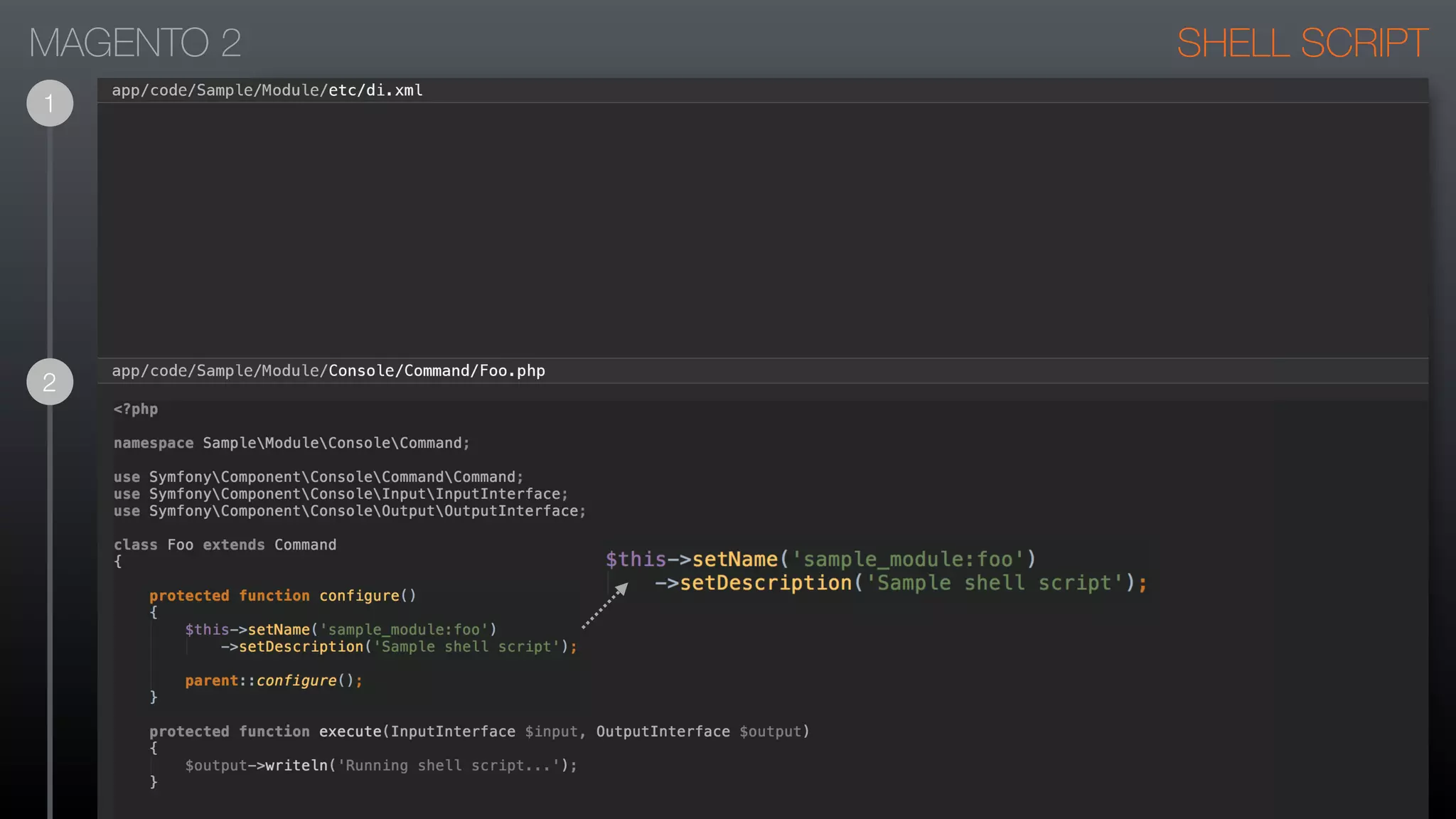This screenshot has width=1456, height=819.
Task: Click the protected function configure() line
Action: click(283, 596)
